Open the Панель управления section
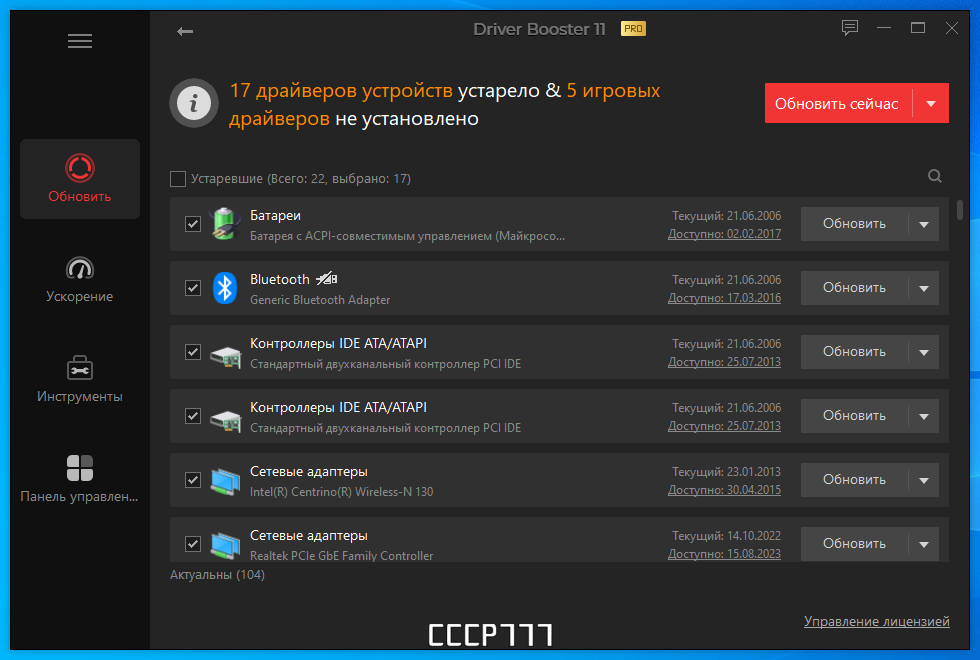This screenshot has height=660, width=980. pos(80,479)
